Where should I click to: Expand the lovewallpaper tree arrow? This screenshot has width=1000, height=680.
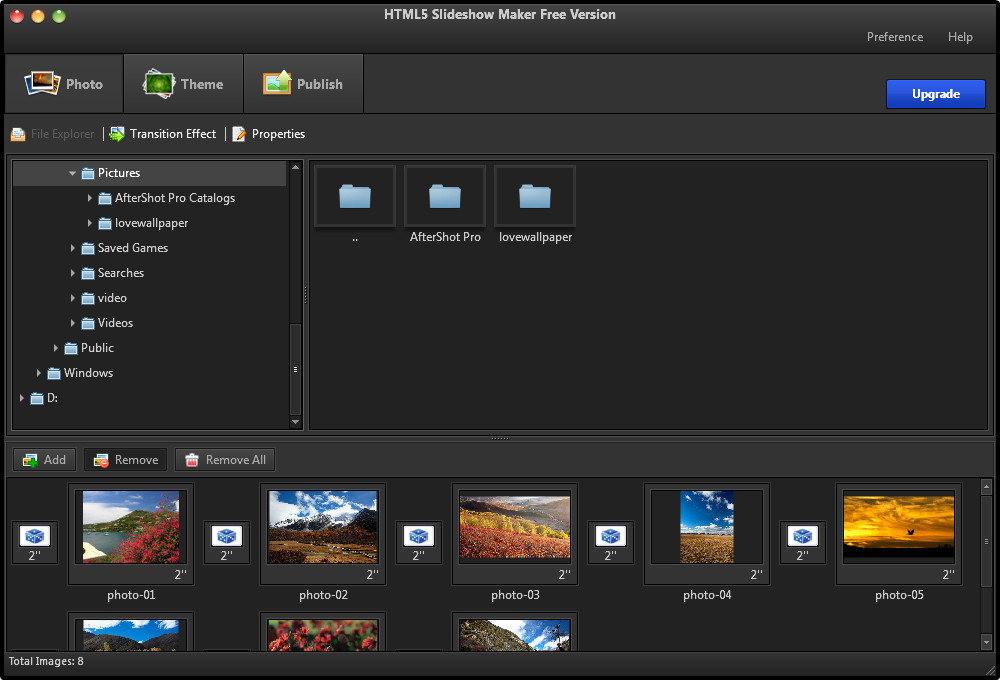pos(89,223)
